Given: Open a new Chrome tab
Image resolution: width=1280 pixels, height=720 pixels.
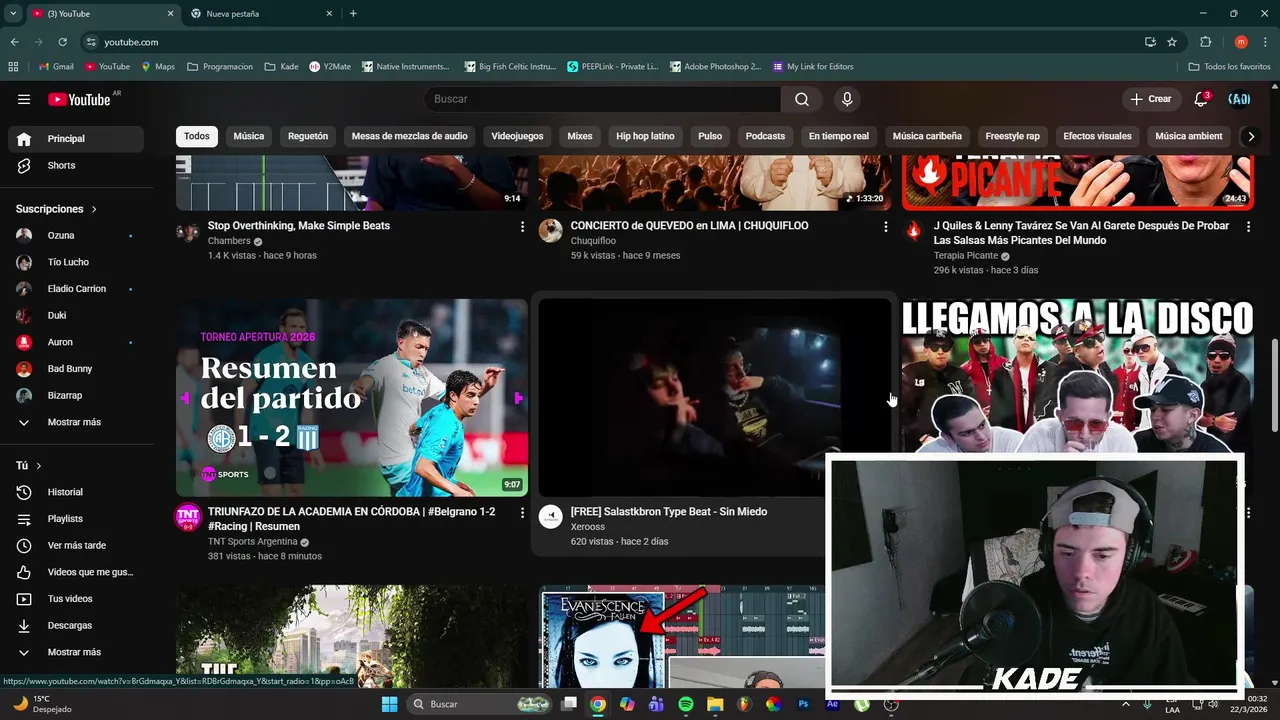Looking at the screenshot, I should (x=353, y=14).
